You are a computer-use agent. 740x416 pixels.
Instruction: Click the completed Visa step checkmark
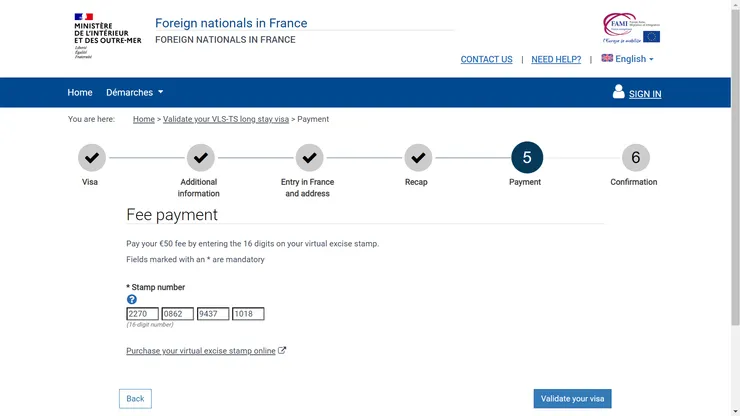tap(91, 158)
